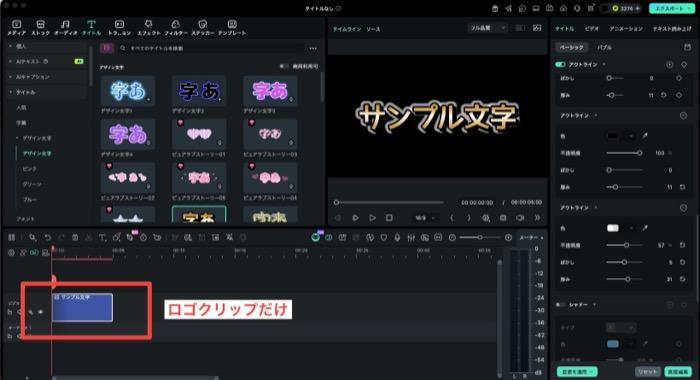
Task: Click the undo arrow in timeline toolbar
Action: [47, 238]
